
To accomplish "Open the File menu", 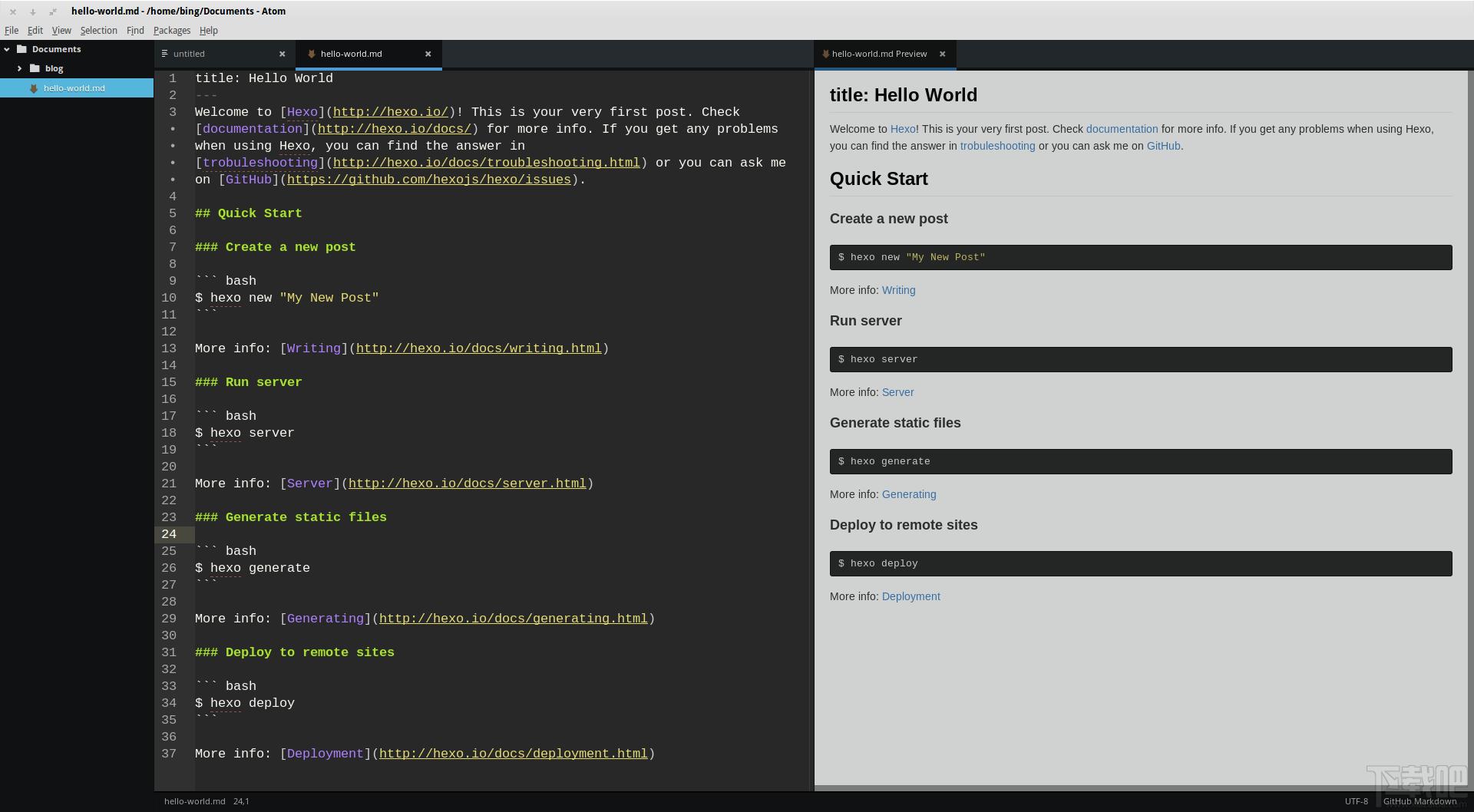I will coord(12,31).
